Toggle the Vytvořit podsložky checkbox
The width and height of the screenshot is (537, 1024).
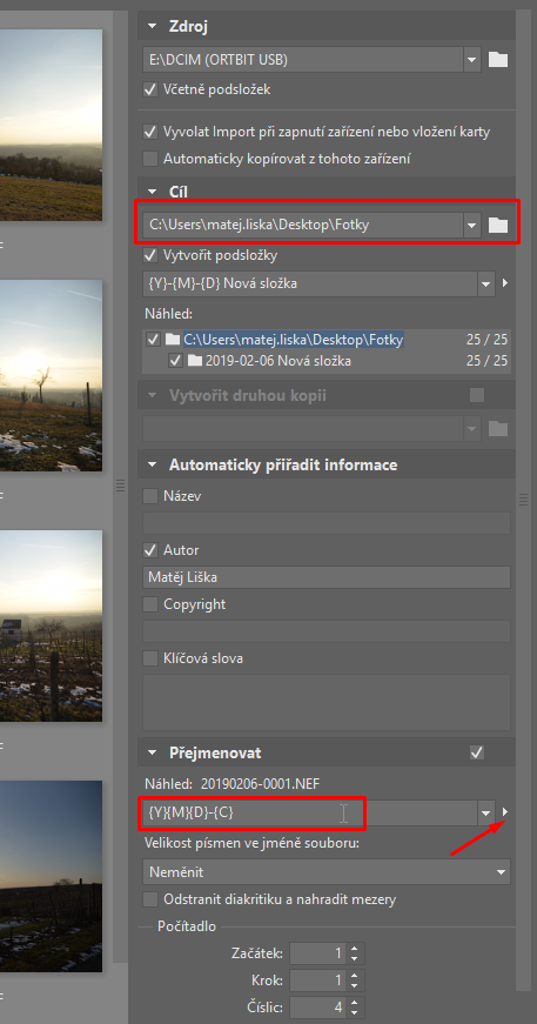150,255
